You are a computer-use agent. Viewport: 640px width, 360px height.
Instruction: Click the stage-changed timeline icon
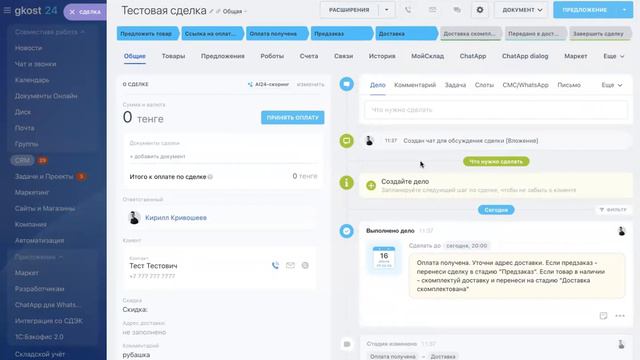coord(347,344)
